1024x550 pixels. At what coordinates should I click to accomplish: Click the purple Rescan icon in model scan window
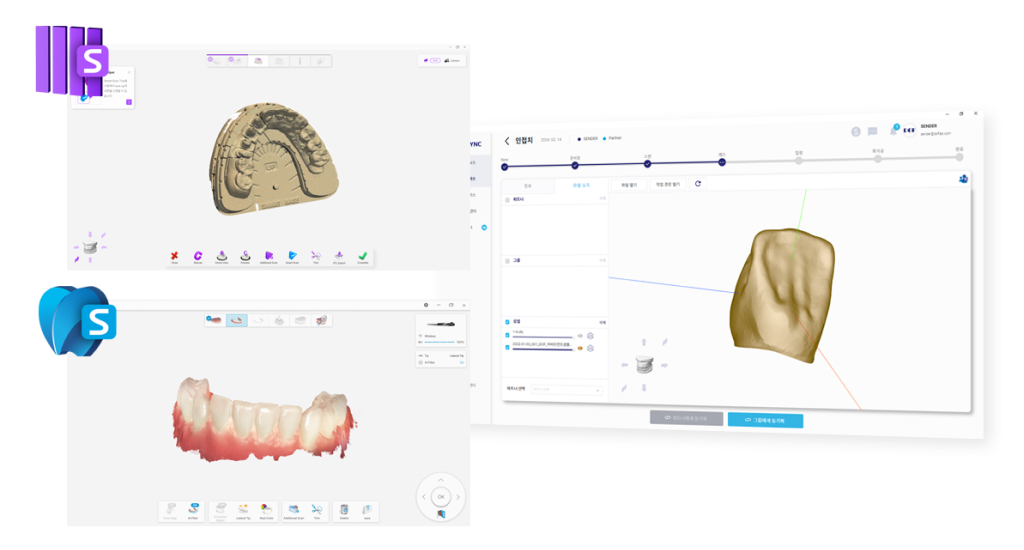[x=198, y=256]
